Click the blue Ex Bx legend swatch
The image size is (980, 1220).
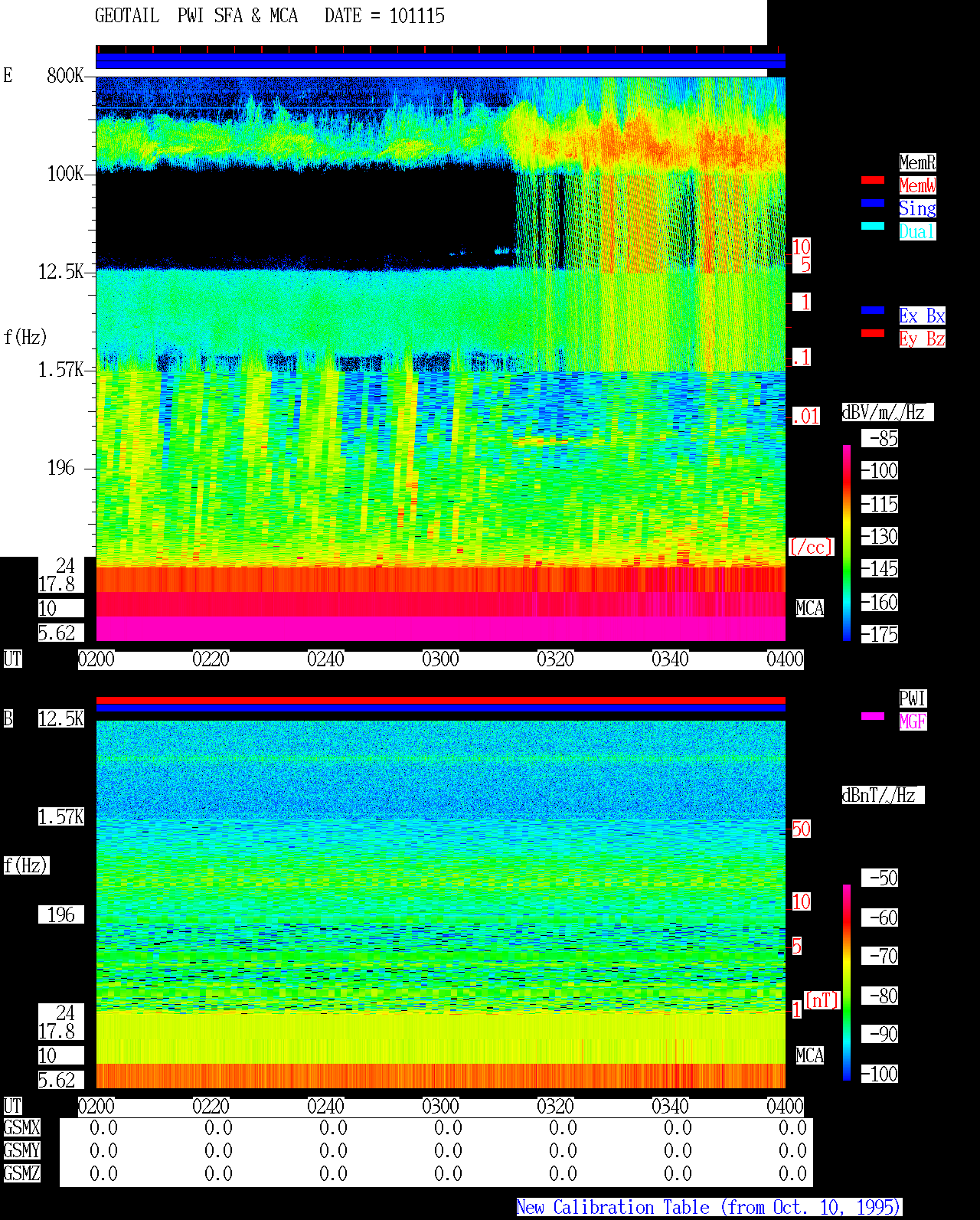pyautogui.click(x=873, y=310)
